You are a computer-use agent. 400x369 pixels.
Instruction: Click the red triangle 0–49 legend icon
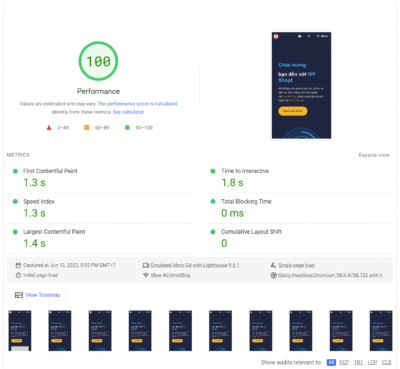49,128
